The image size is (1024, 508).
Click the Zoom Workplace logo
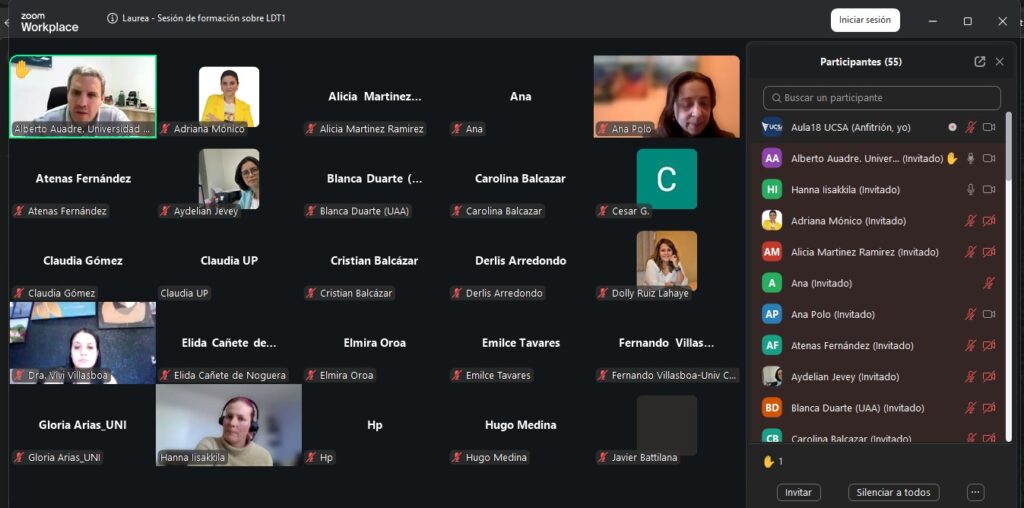49,21
